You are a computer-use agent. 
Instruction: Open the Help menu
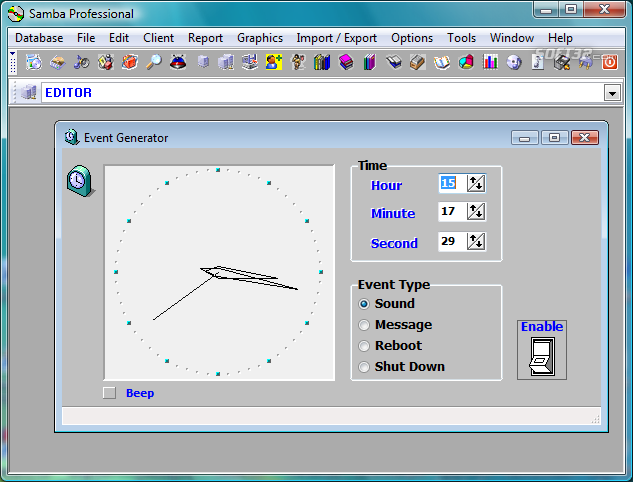click(x=560, y=38)
